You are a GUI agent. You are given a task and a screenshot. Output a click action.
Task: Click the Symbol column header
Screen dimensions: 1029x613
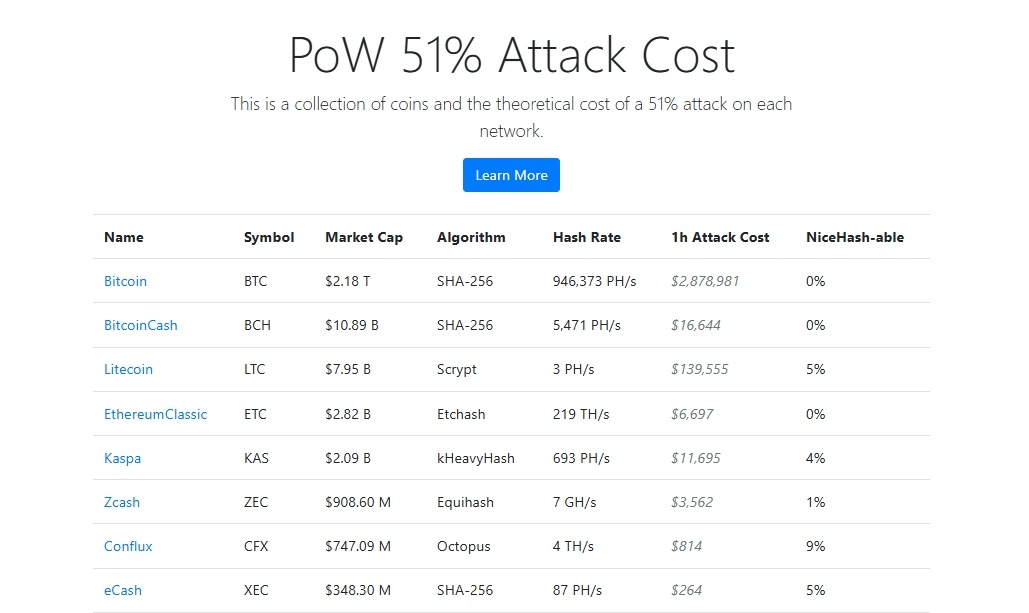(269, 237)
